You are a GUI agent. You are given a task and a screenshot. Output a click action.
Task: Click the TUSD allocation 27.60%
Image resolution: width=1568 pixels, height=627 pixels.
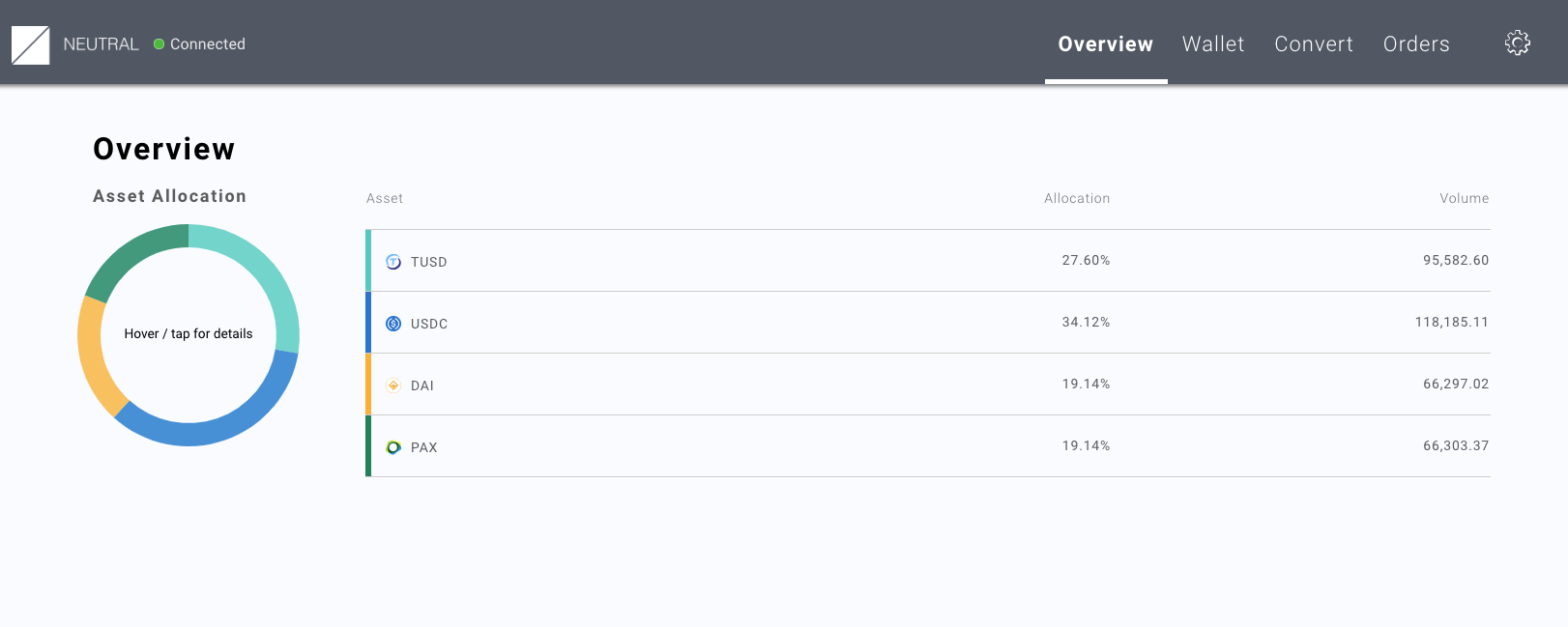(1086, 261)
